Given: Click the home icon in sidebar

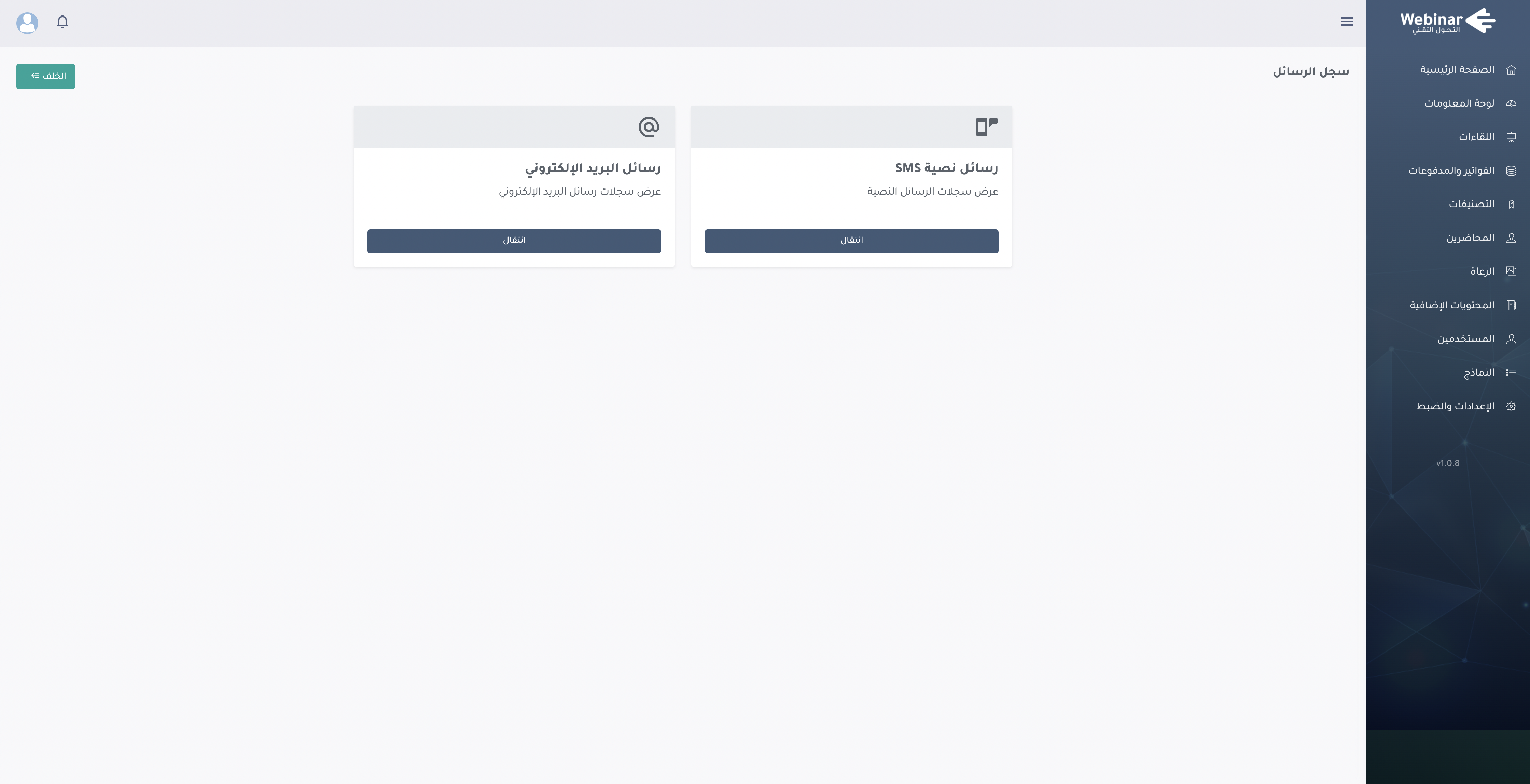Looking at the screenshot, I should pyautogui.click(x=1511, y=70).
